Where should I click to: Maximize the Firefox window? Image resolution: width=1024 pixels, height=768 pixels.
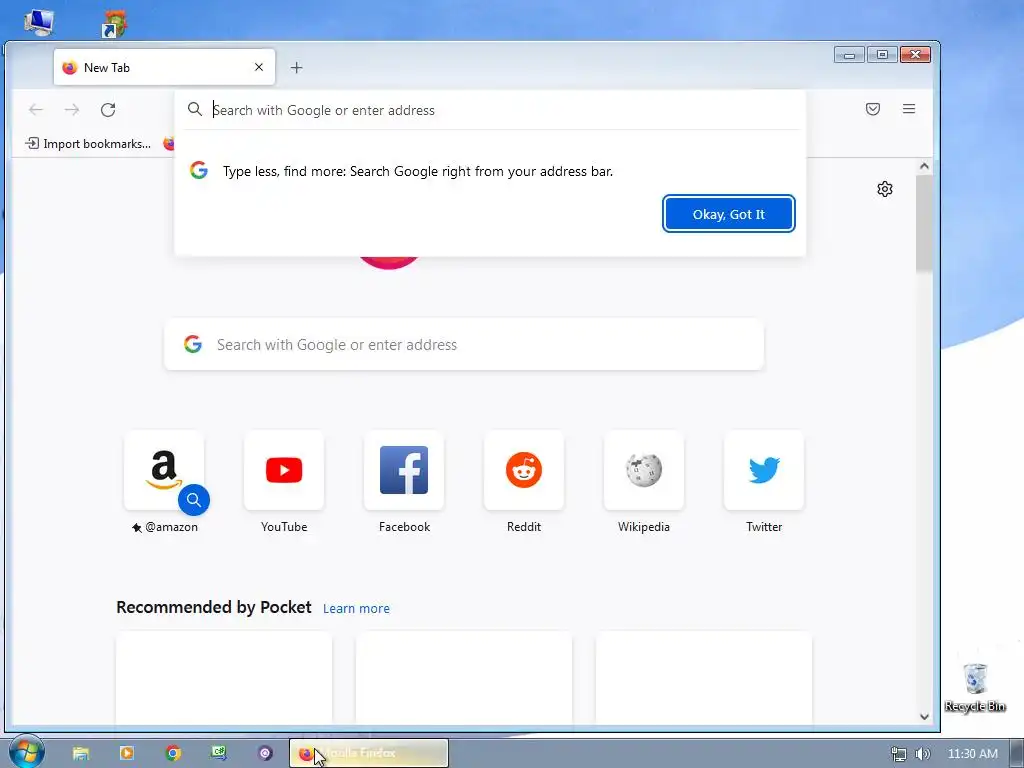tap(882, 55)
